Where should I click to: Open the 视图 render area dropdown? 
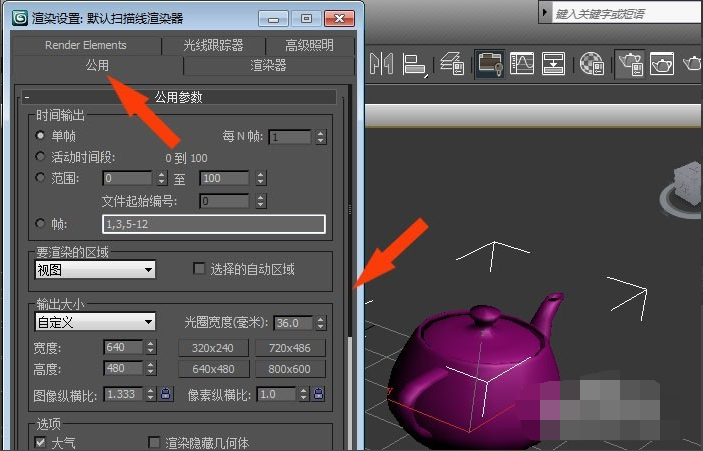pyautogui.click(x=95, y=270)
